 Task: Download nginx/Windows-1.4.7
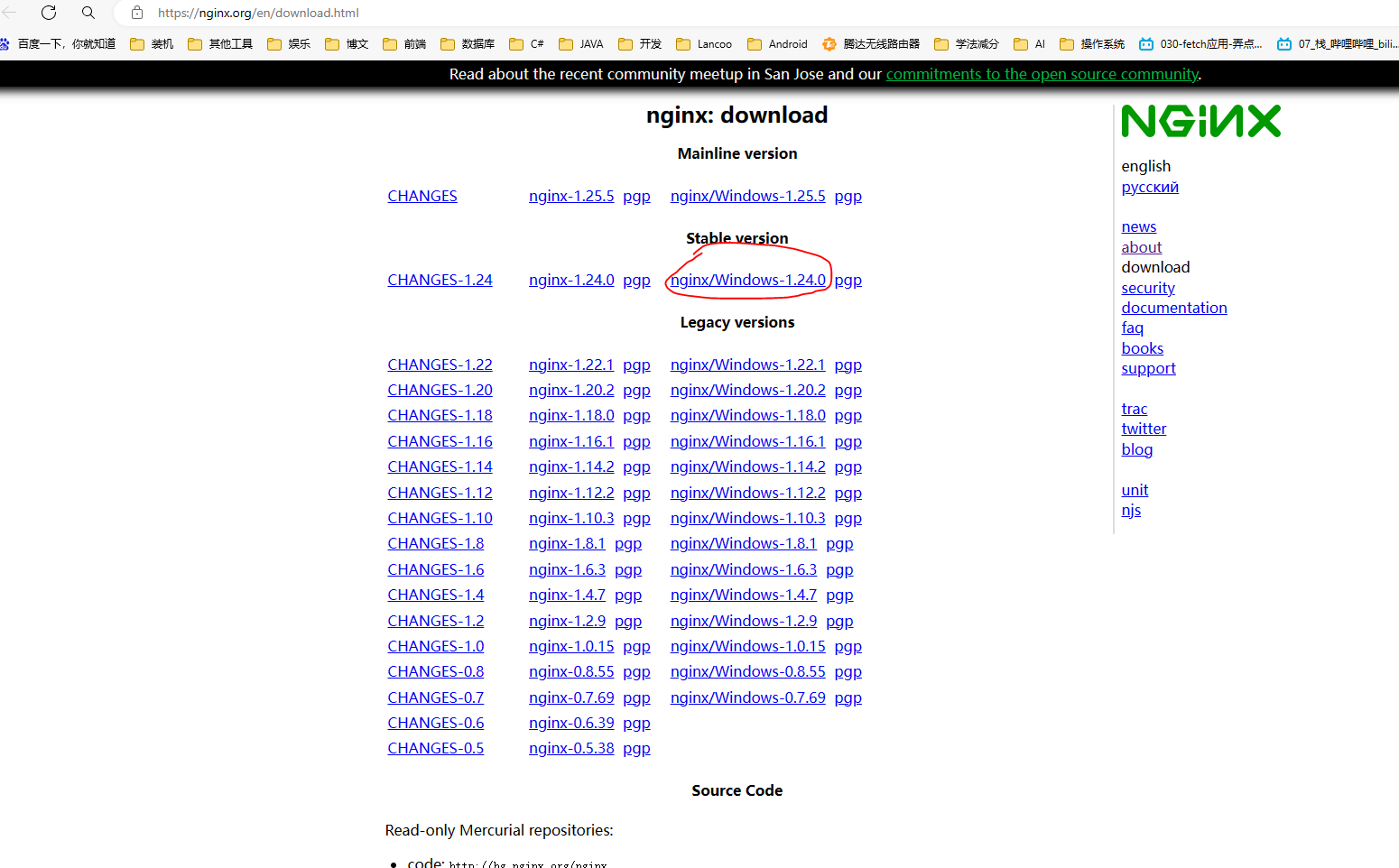coord(743,595)
